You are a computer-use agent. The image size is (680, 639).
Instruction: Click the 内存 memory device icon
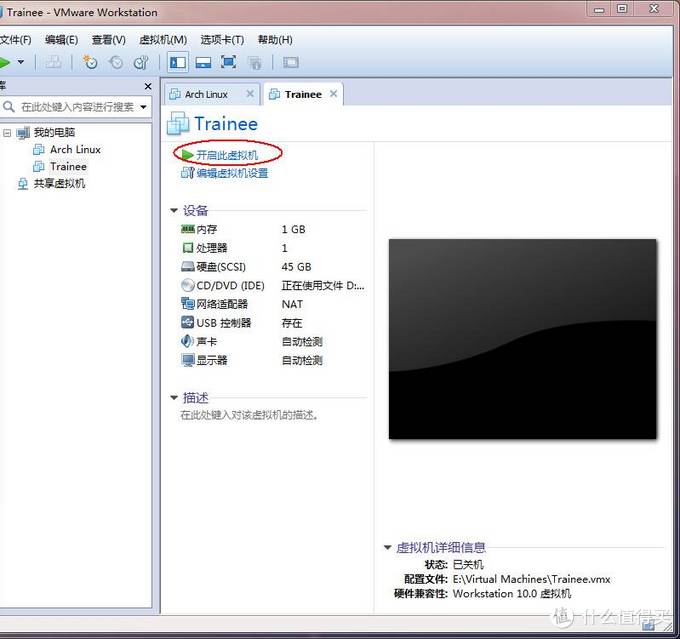187,229
